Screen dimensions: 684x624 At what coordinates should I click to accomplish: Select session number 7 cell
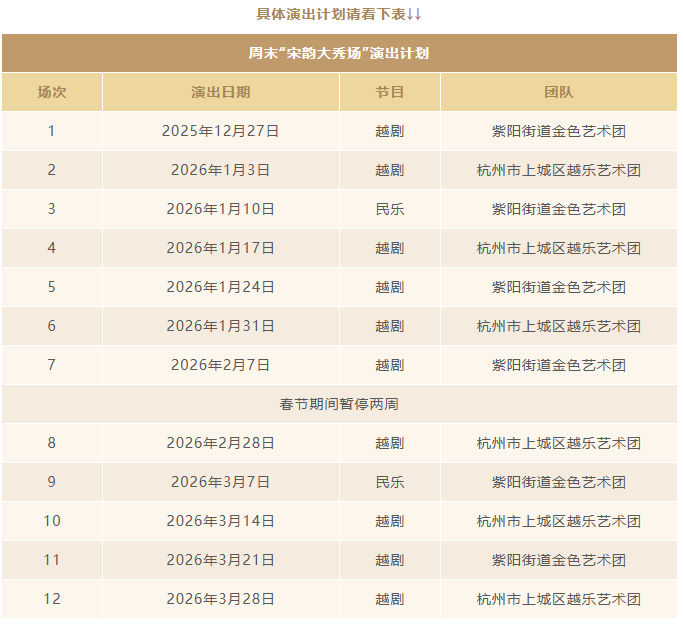coord(52,365)
